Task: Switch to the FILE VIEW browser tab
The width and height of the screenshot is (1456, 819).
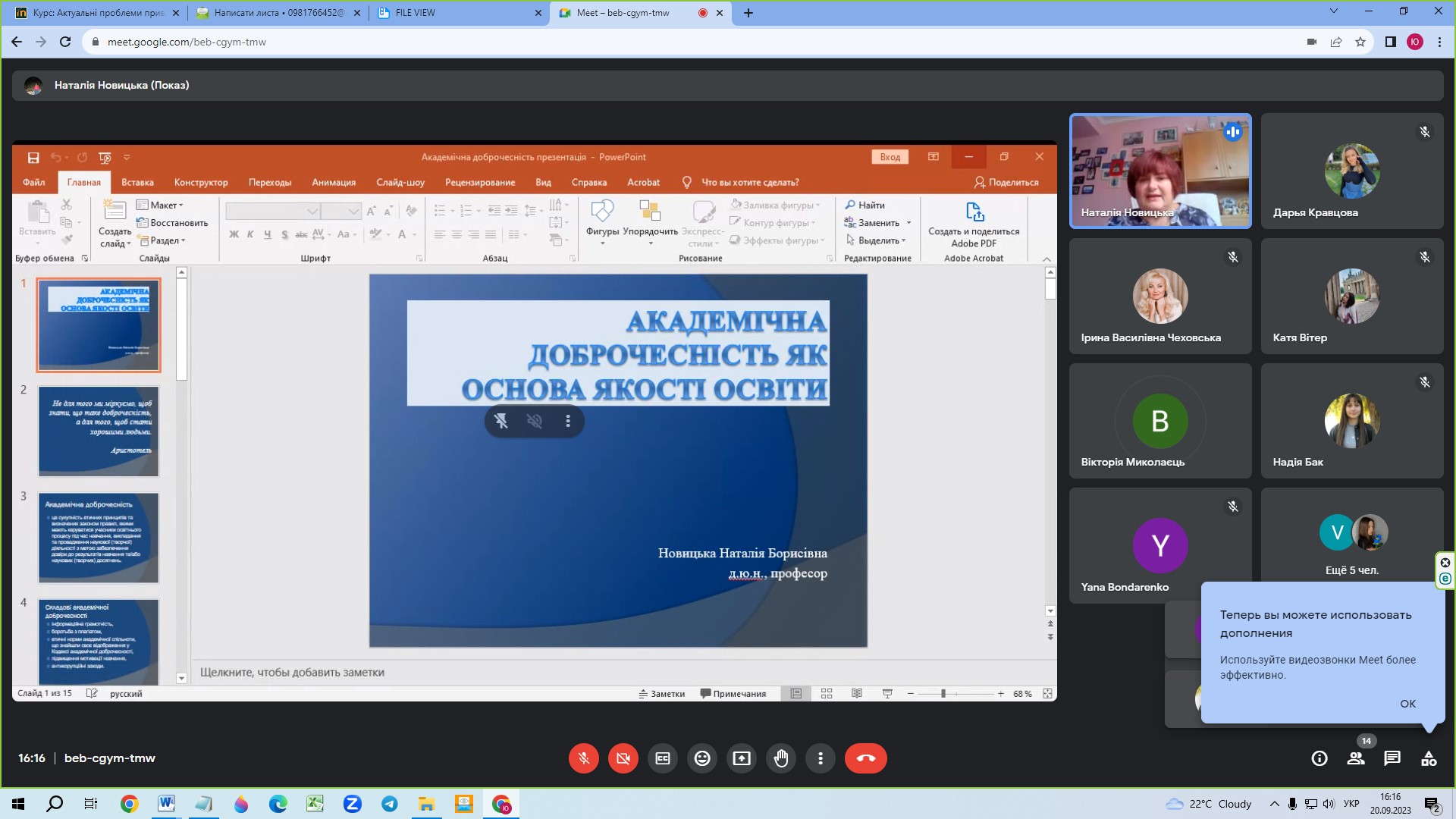Action: [x=460, y=13]
